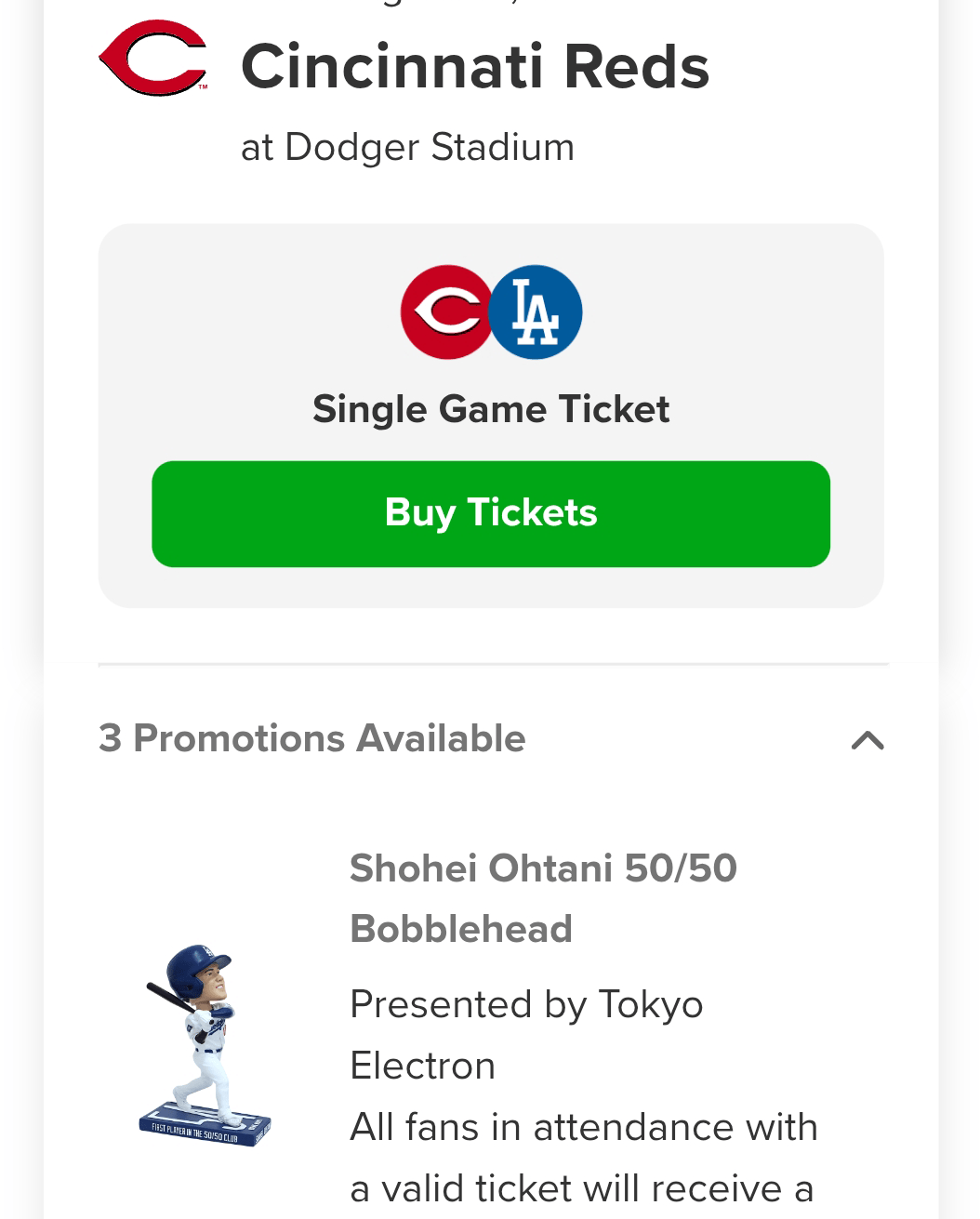Click the divider line above the promotions section
Image resolution: width=980 pixels, height=1219 pixels.
click(x=493, y=665)
